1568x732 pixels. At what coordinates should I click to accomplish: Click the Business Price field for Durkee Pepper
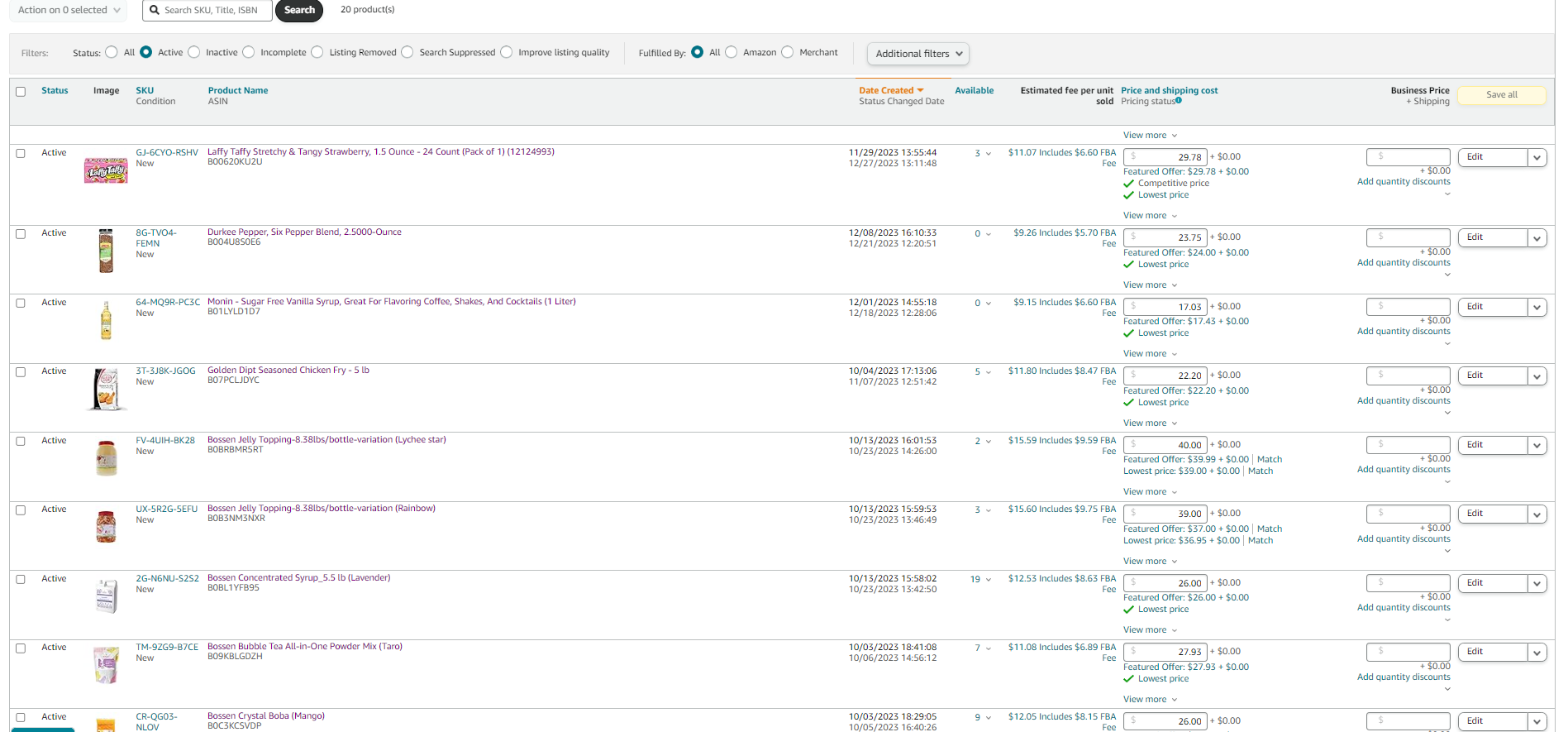point(1408,237)
